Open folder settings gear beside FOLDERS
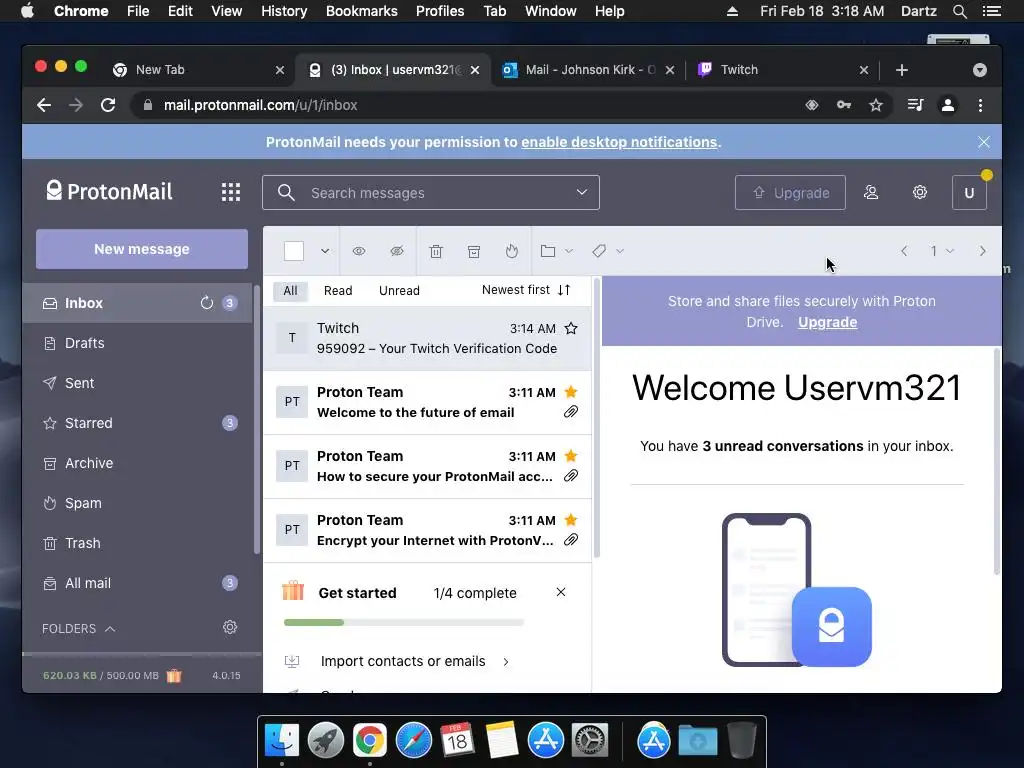 click(230, 628)
